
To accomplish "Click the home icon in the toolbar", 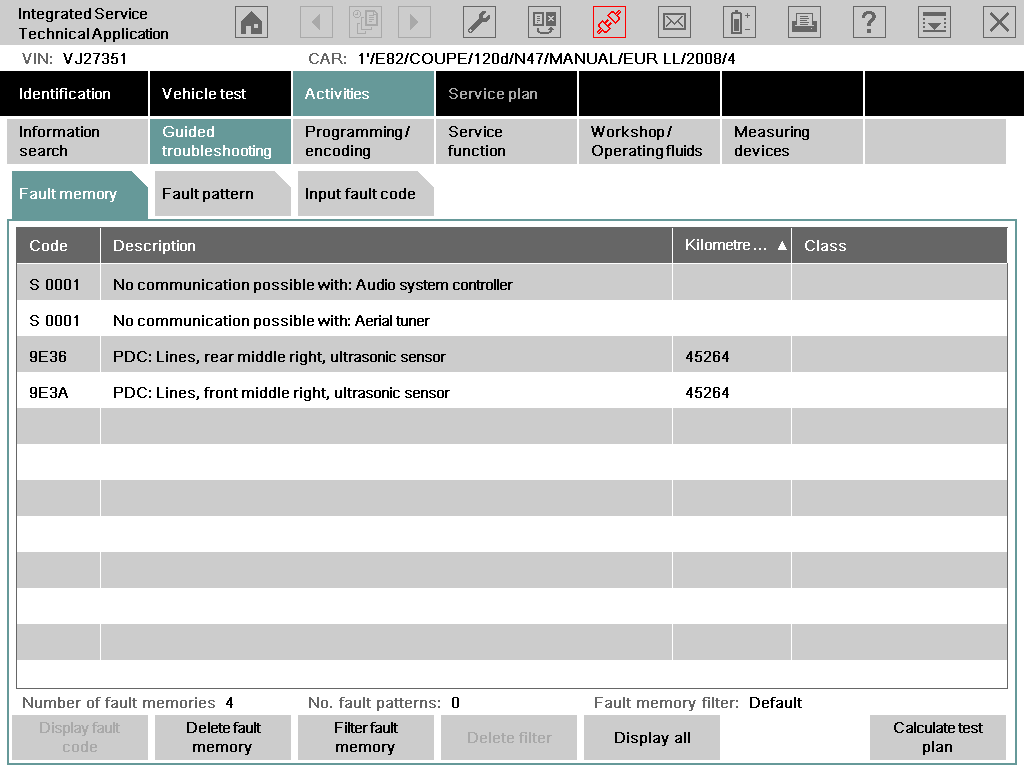I will coord(250,21).
